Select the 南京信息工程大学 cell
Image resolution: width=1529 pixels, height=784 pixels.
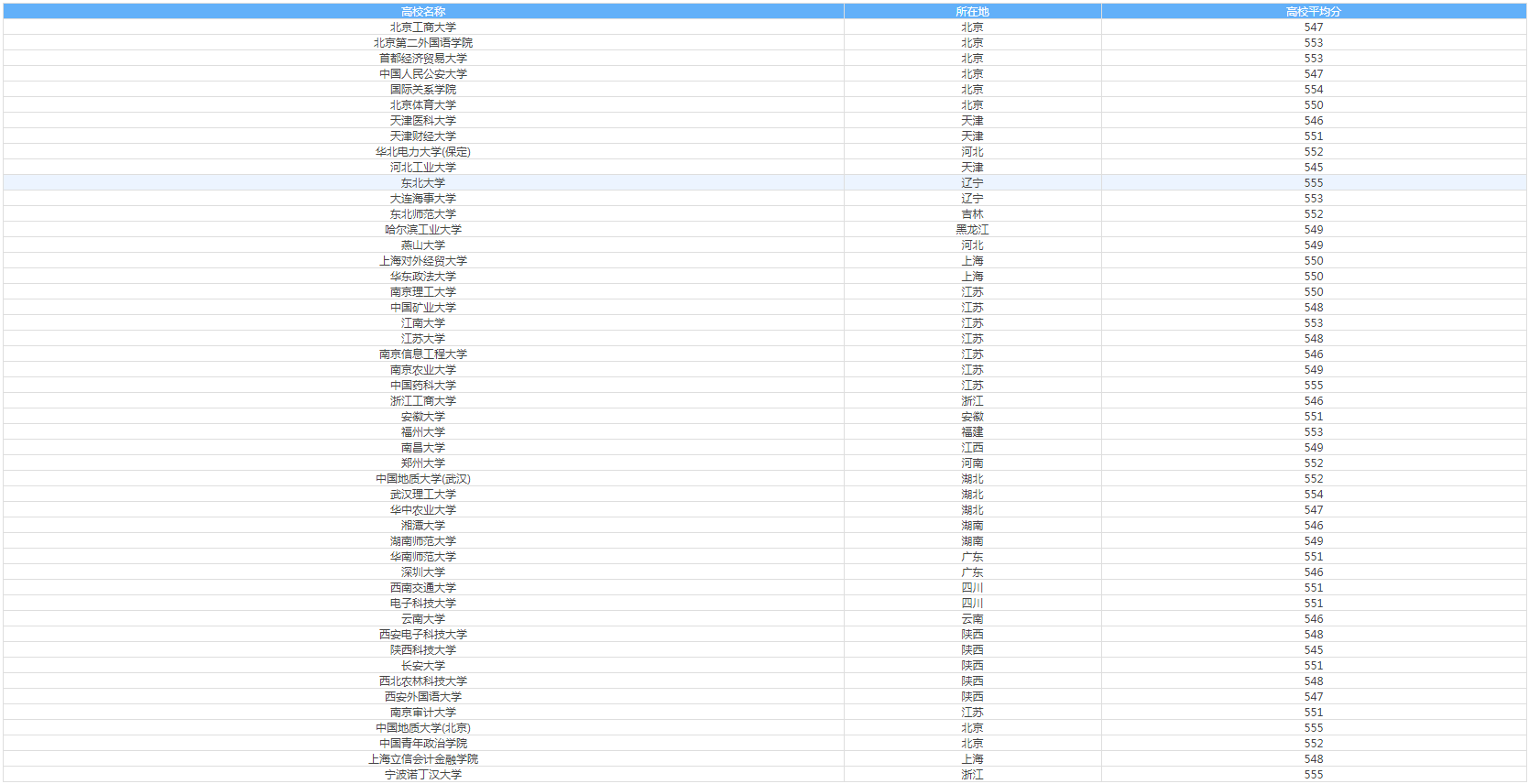point(423,354)
